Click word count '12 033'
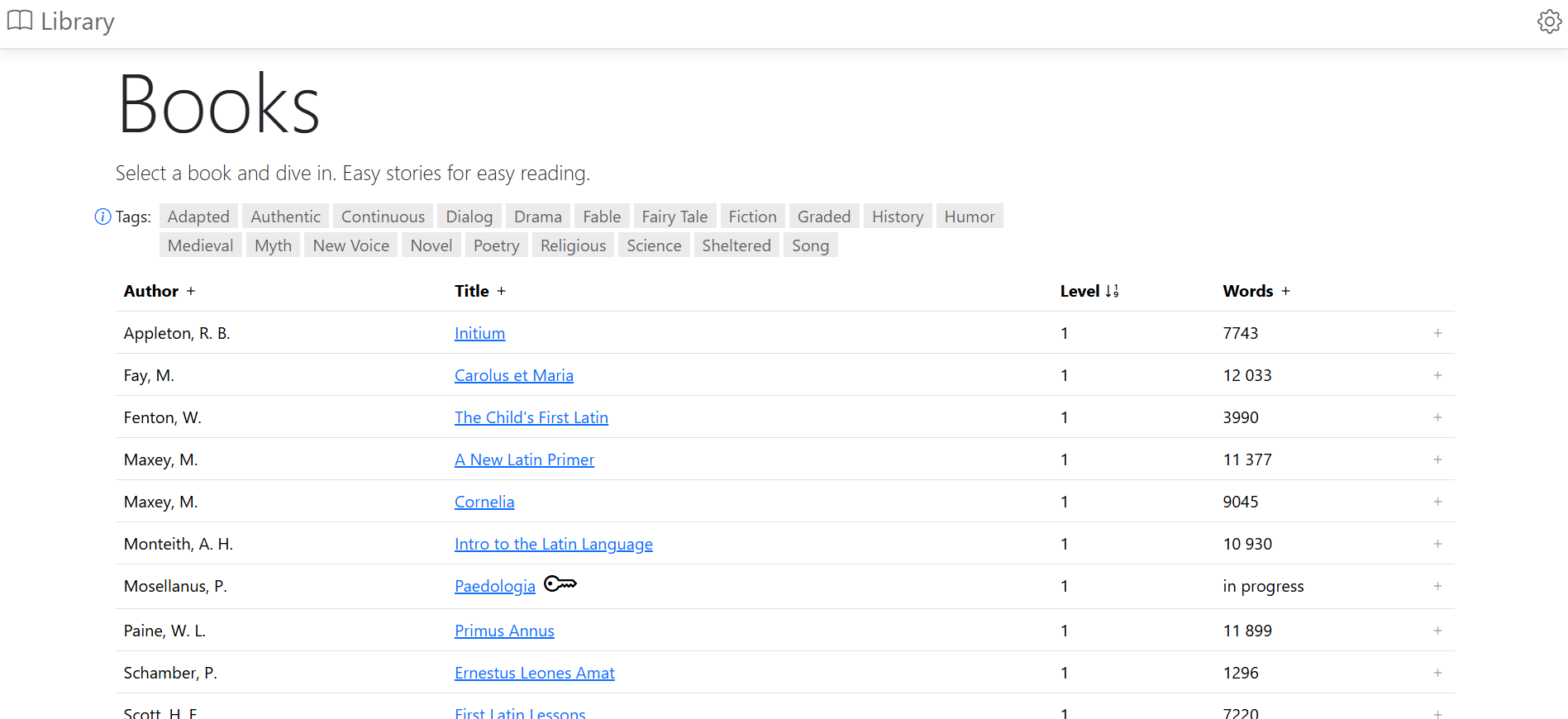This screenshot has width=1568, height=719. (x=1247, y=375)
